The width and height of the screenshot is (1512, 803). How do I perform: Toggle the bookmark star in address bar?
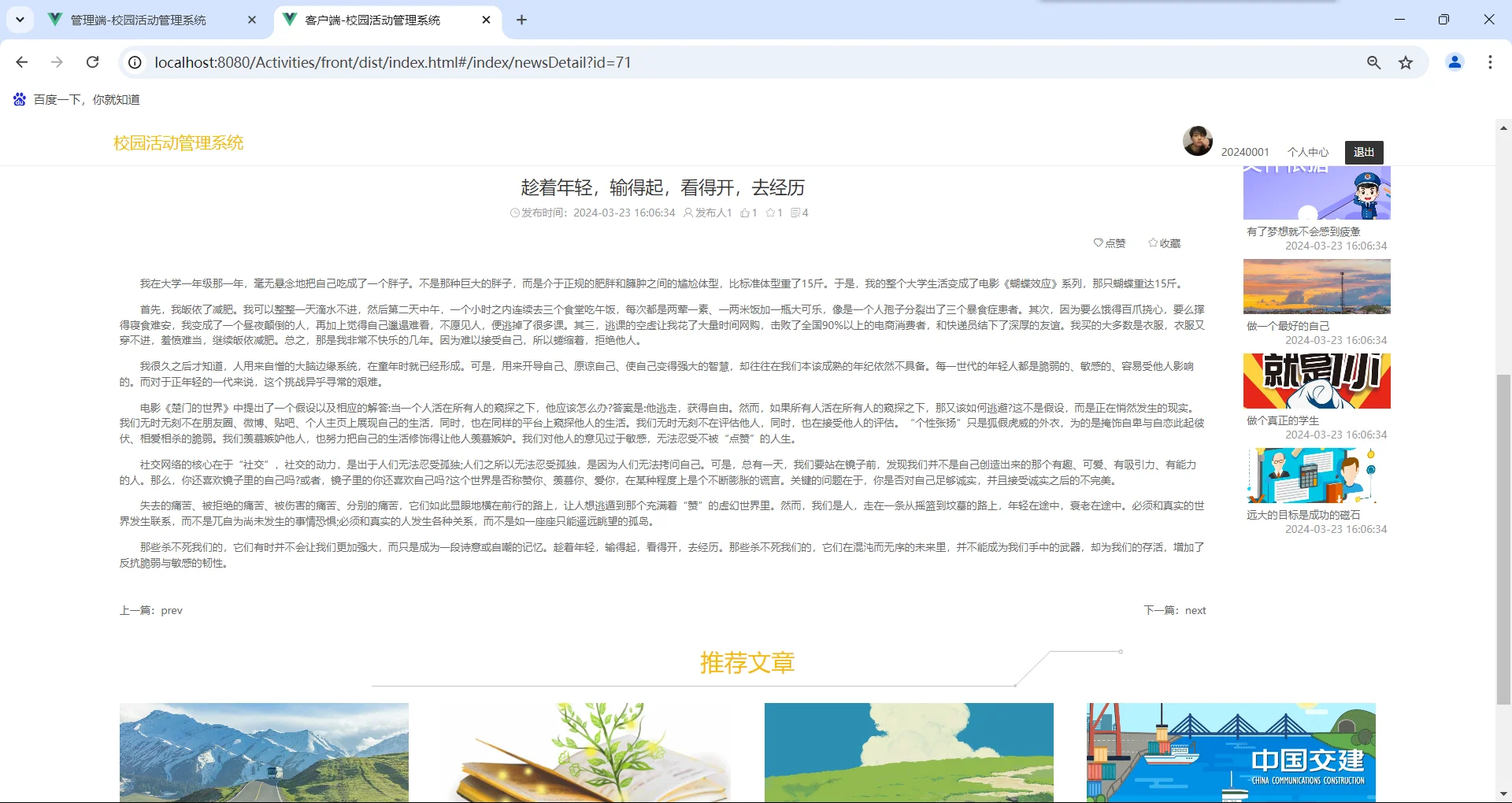pyautogui.click(x=1406, y=62)
